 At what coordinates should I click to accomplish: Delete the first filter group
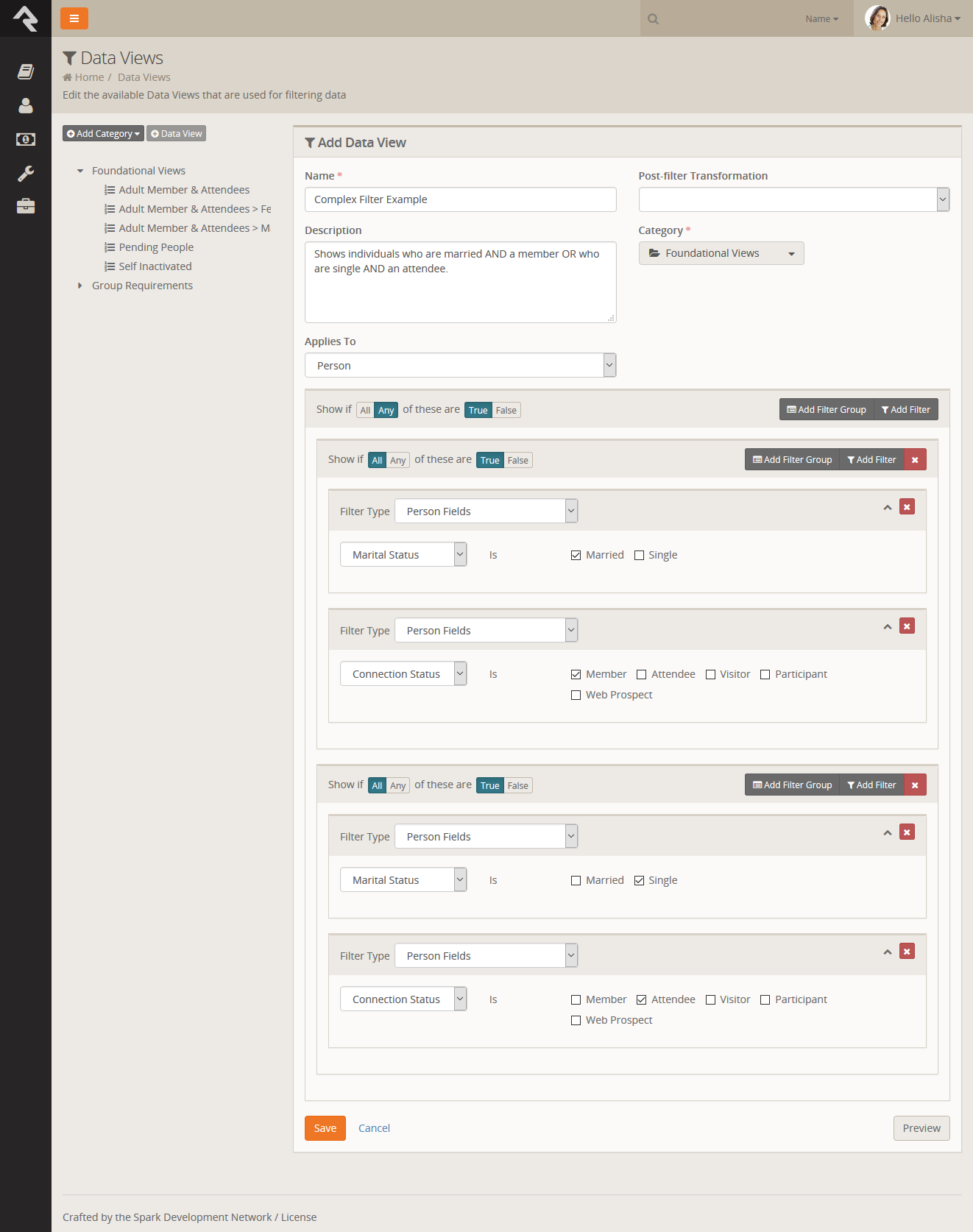[915, 460]
